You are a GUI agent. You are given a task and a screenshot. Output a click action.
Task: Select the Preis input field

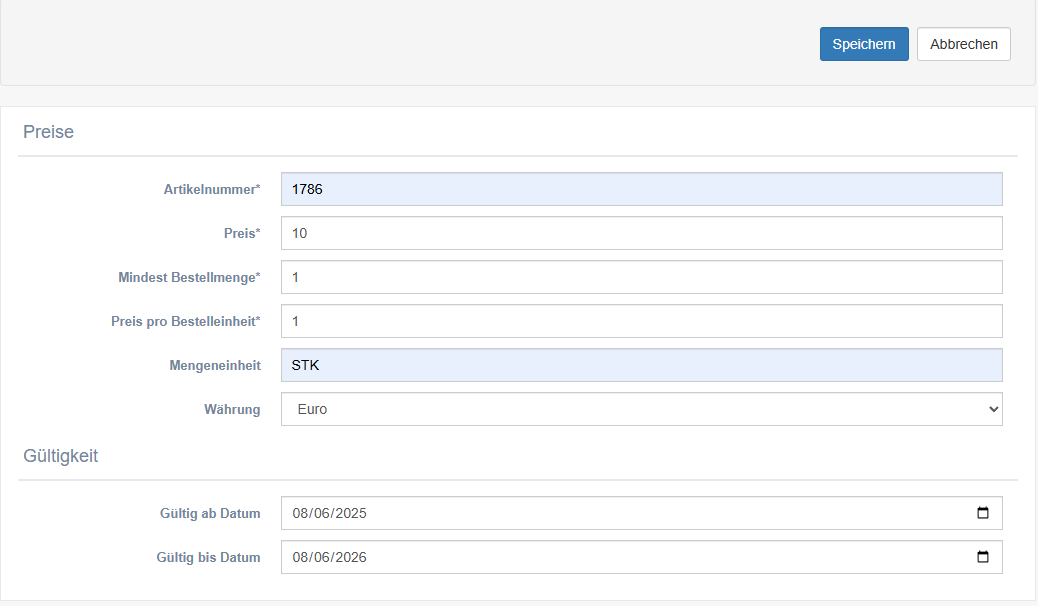[x=641, y=233]
